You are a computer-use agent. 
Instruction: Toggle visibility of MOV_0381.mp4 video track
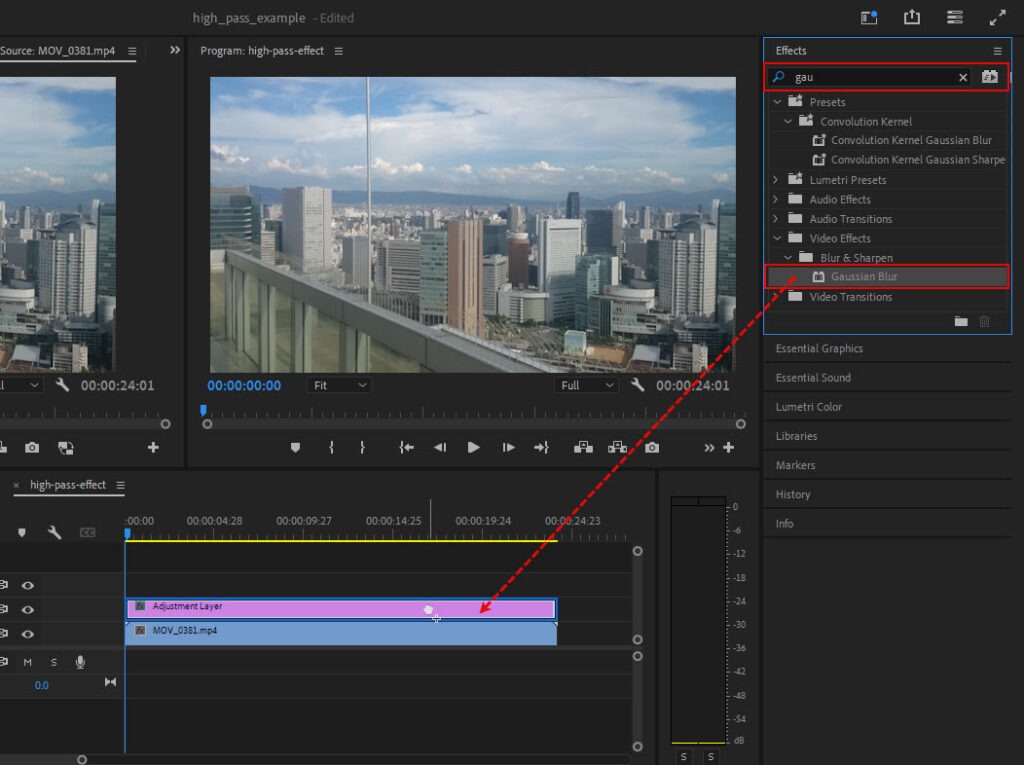tap(28, 634)
